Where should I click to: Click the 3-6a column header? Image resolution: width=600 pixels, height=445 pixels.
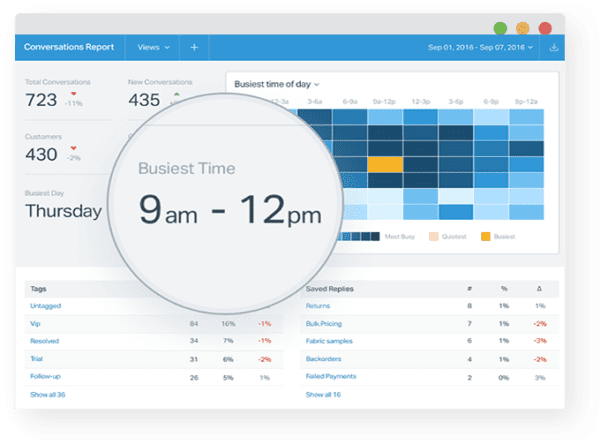(x=315, y=101)
